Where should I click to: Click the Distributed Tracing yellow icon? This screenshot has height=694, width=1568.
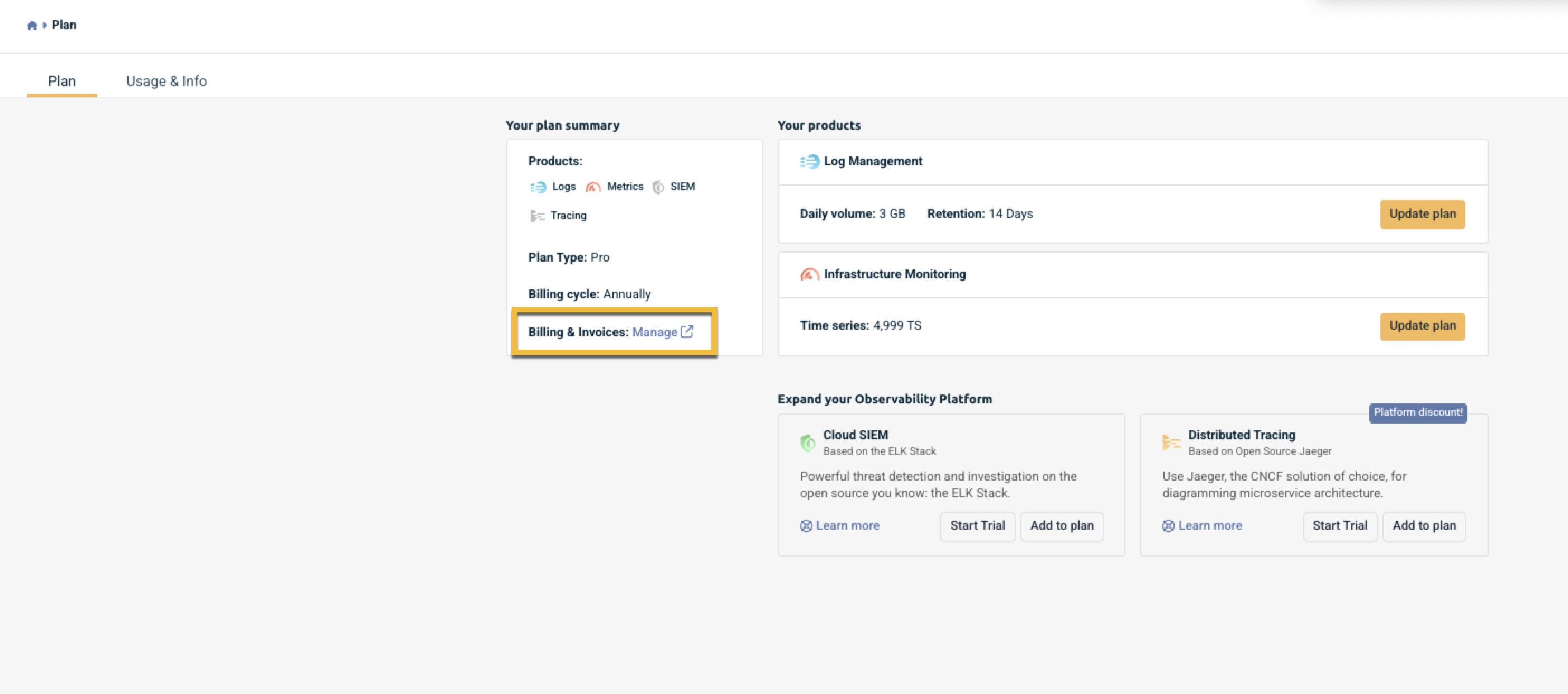(1171, 443)
